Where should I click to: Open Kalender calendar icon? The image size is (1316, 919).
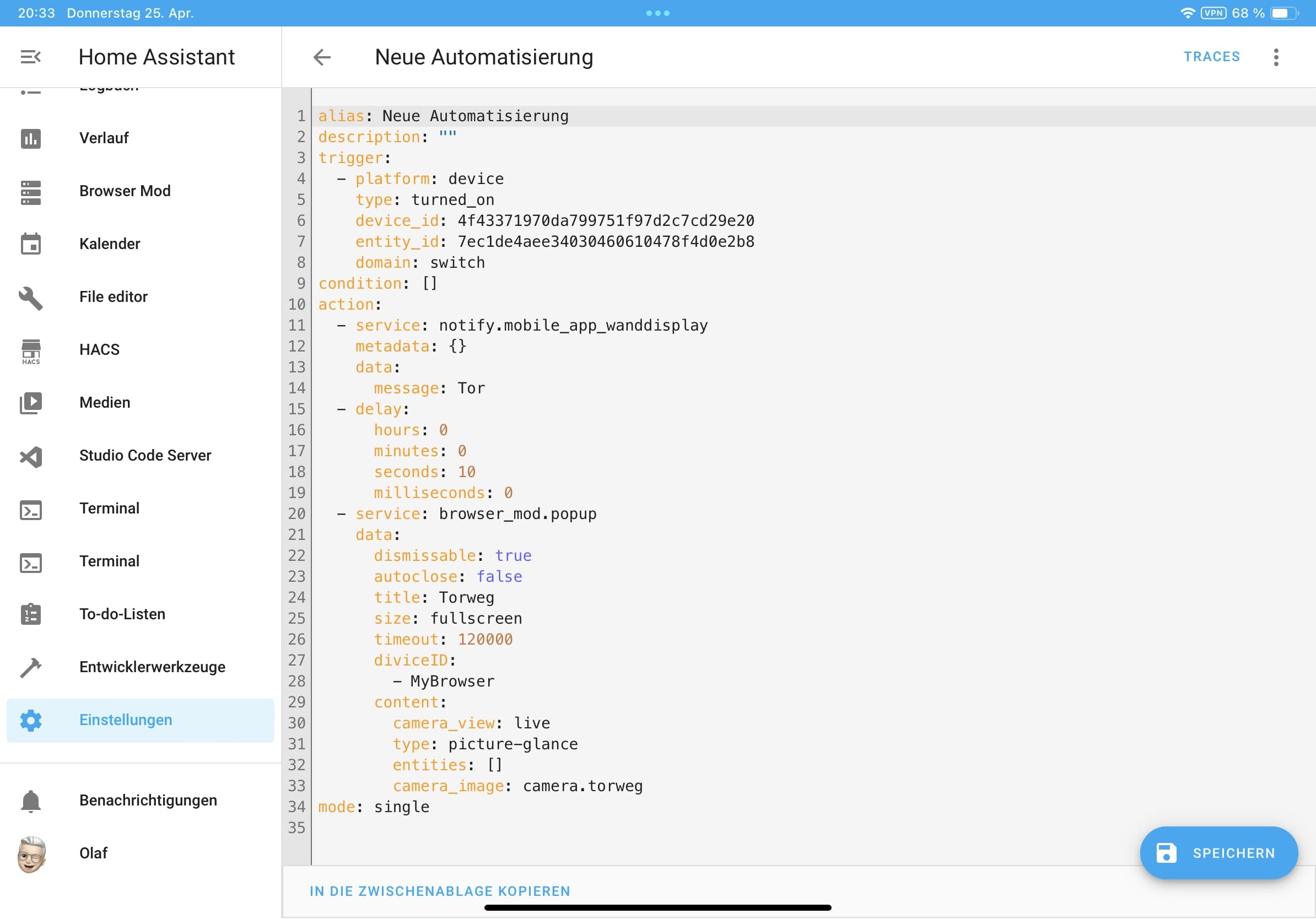tap(31, 244)
